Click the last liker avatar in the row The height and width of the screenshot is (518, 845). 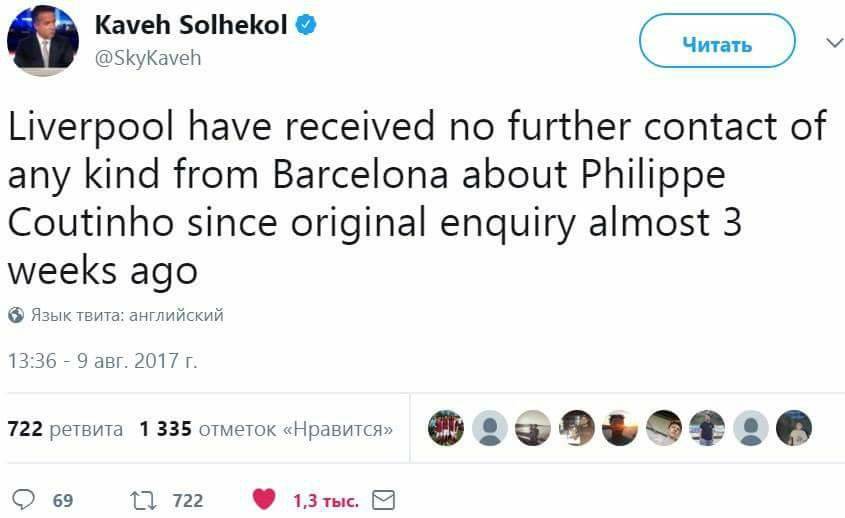click(x=794, y=428)
